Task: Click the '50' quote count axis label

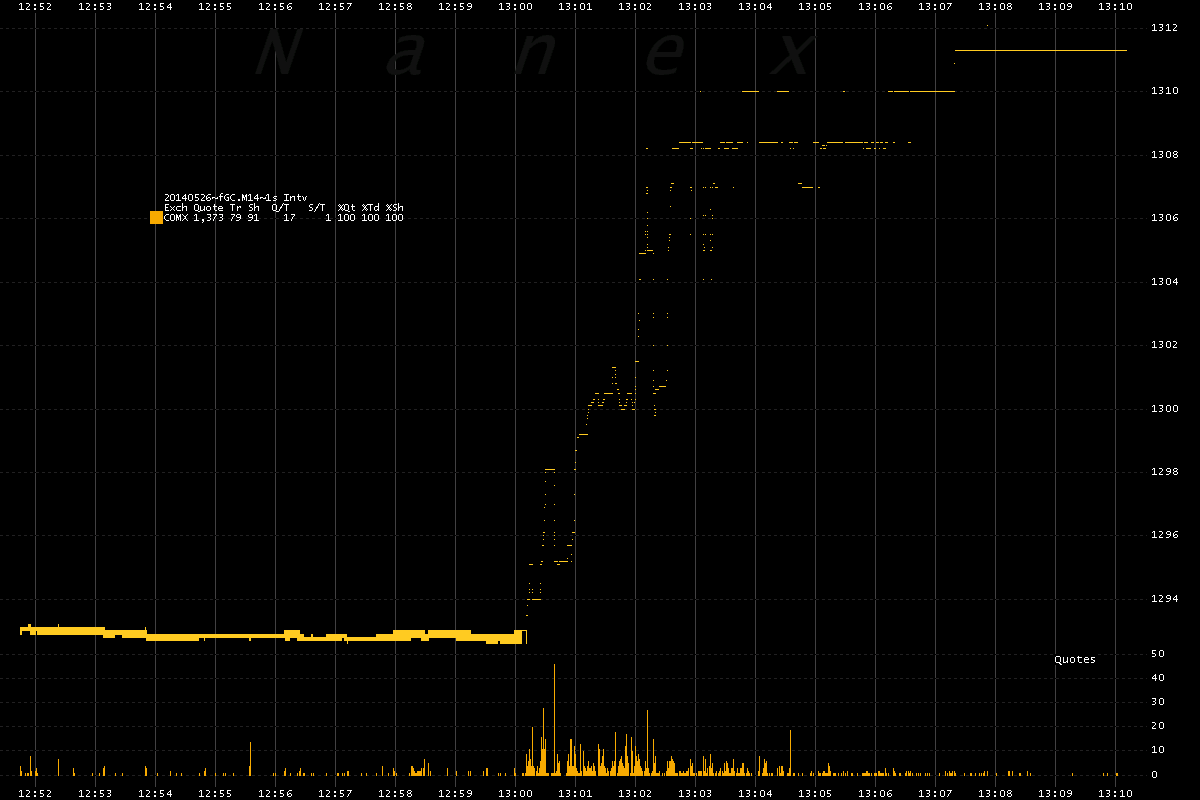Action: tap(1157, 654)
